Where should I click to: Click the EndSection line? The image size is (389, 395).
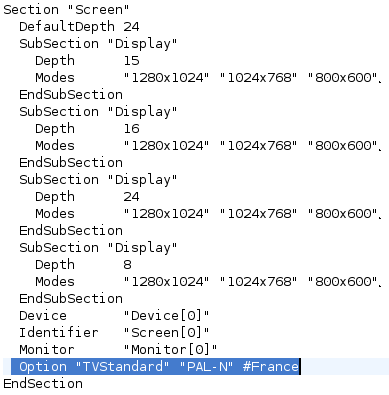pyautogui.click(x=43, y=384)
